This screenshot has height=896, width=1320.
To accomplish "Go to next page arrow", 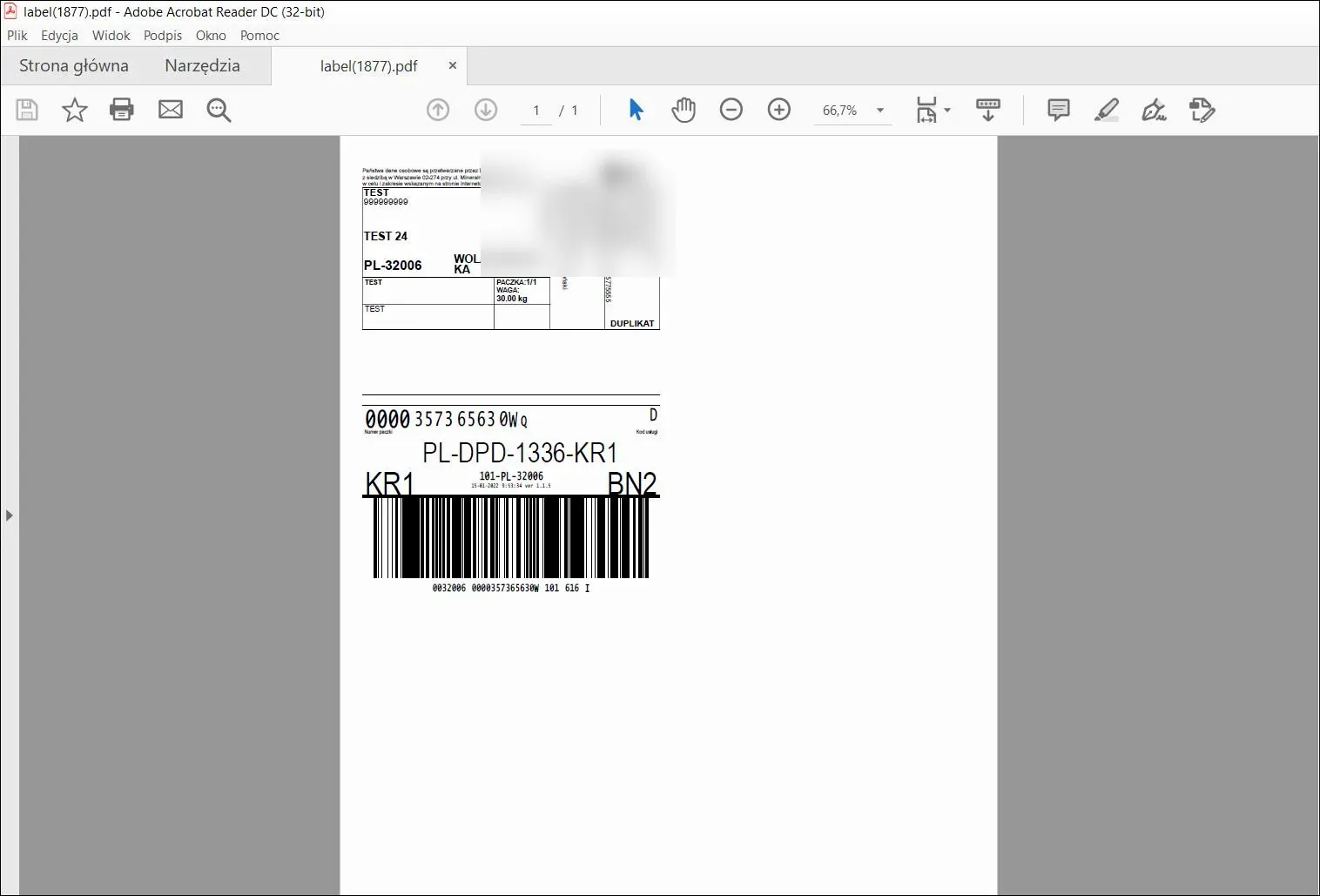I will [486, 110].
